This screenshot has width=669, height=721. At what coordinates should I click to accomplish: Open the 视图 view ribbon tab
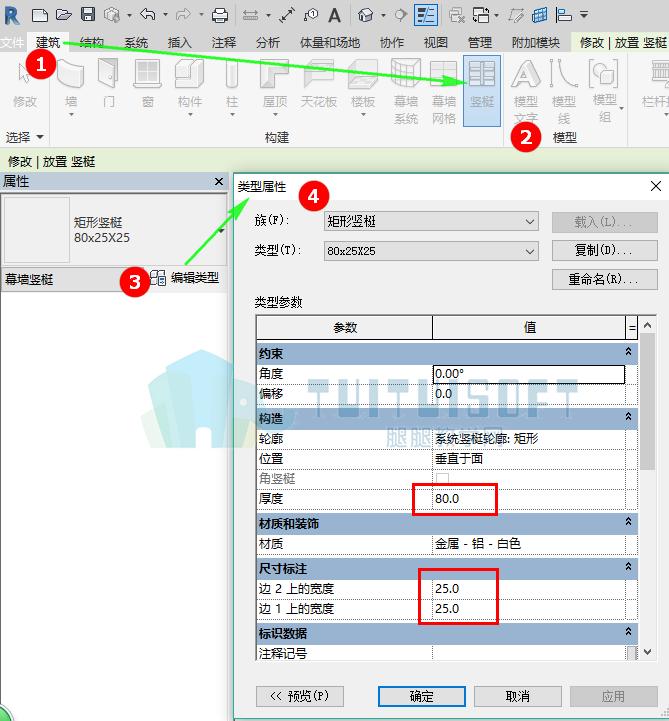[435, 43]
